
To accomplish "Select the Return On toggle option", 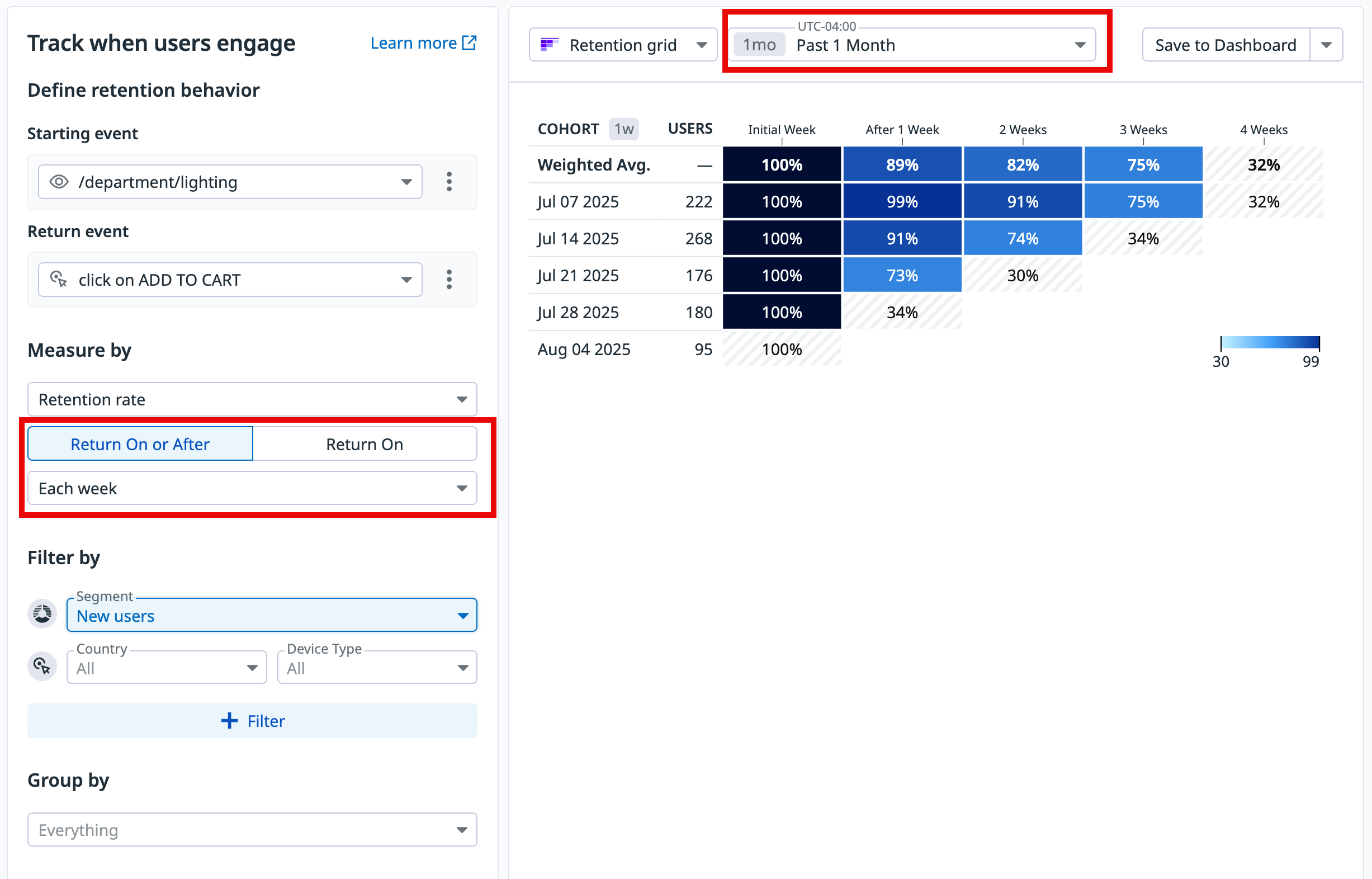I will [365, 443].
